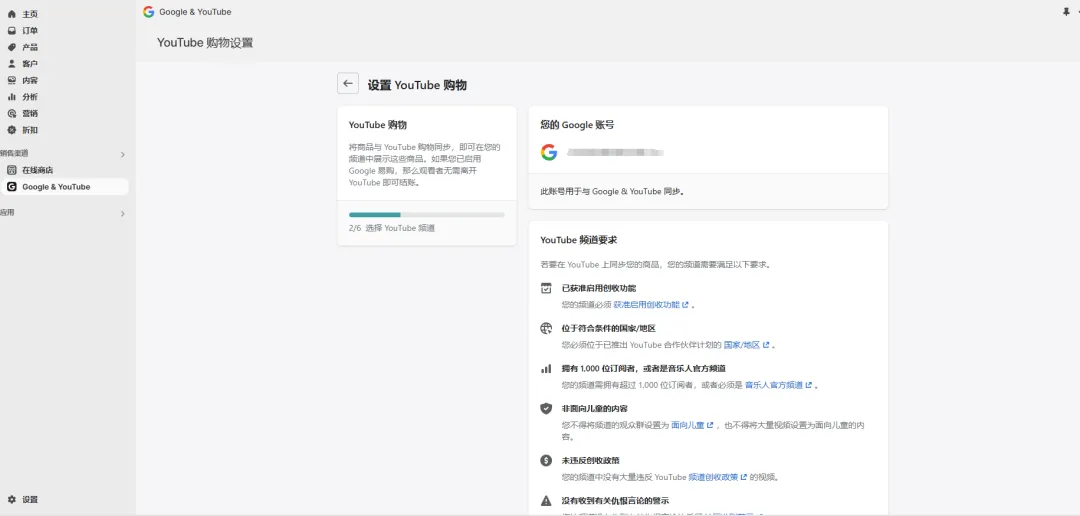This screenshot has height=516, width=1080.
Task: Open 在线商店 sales channel
Action: [37, 169]
